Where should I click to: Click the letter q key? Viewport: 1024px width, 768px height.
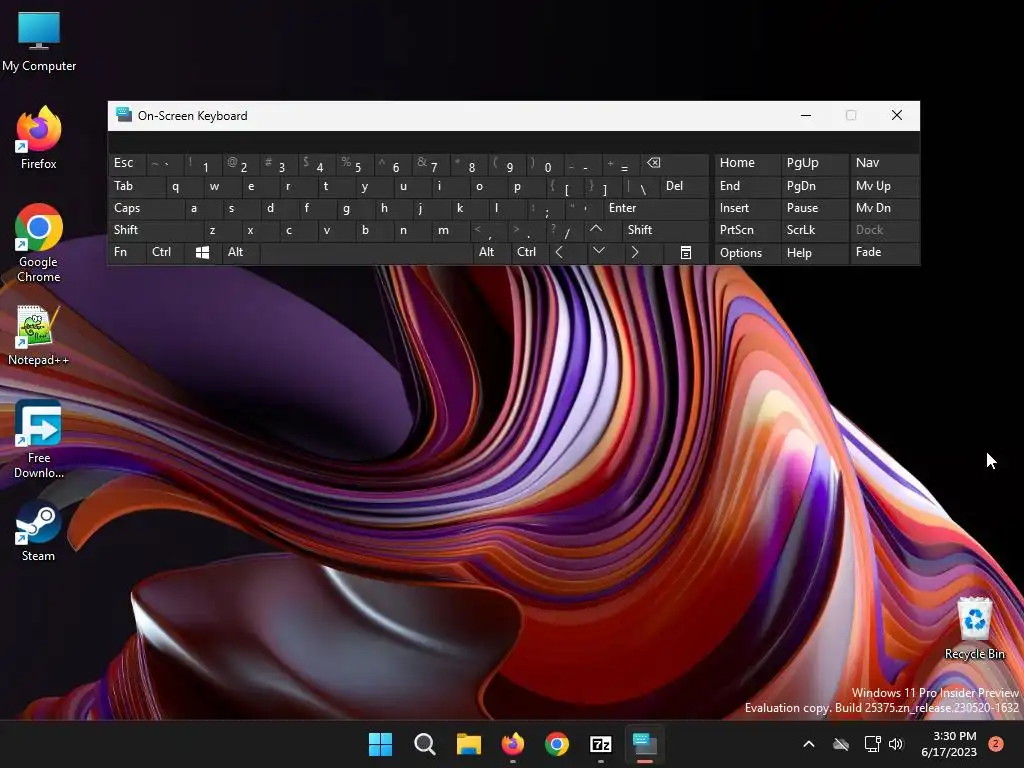[x=184, y=186]
